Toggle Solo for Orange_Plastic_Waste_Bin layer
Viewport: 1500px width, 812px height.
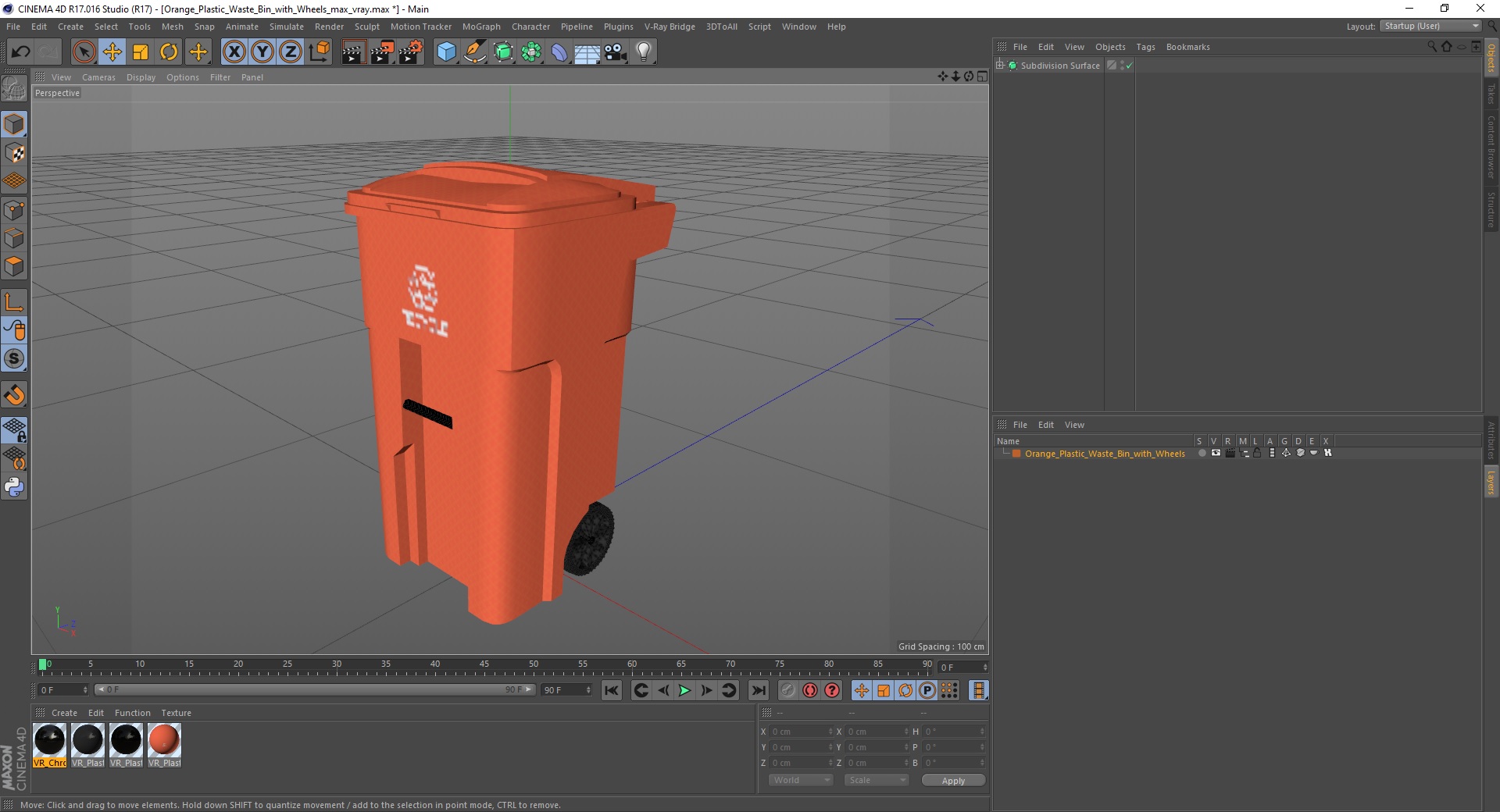coord(1202,453)
